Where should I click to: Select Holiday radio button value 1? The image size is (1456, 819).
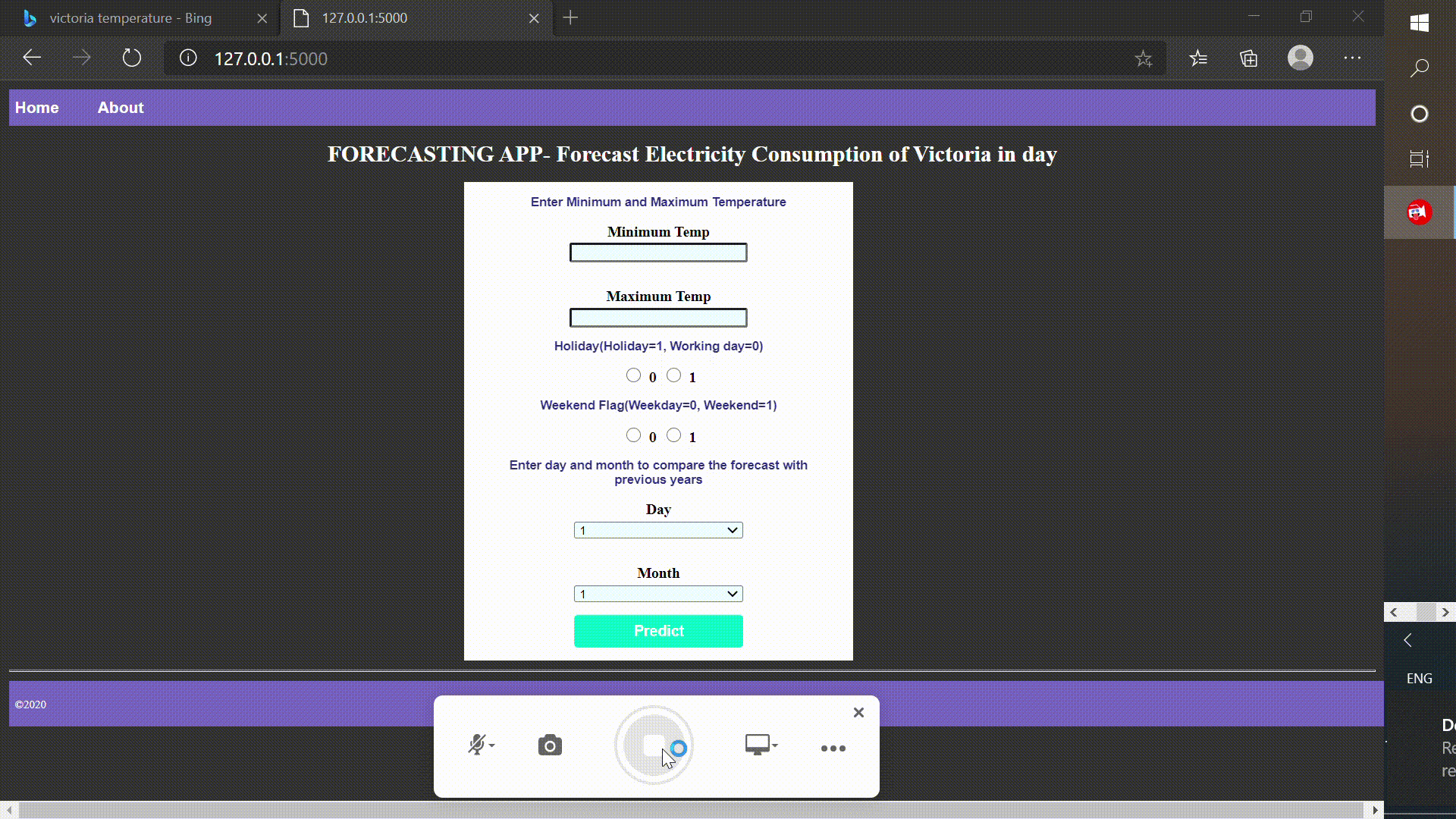674,375
